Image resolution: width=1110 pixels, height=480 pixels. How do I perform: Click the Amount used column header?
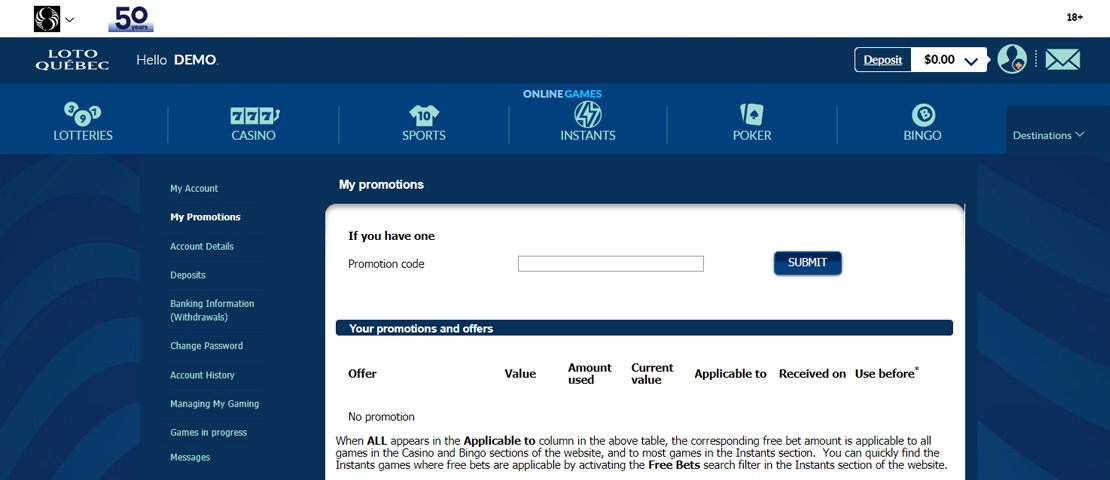pos(590,374)
